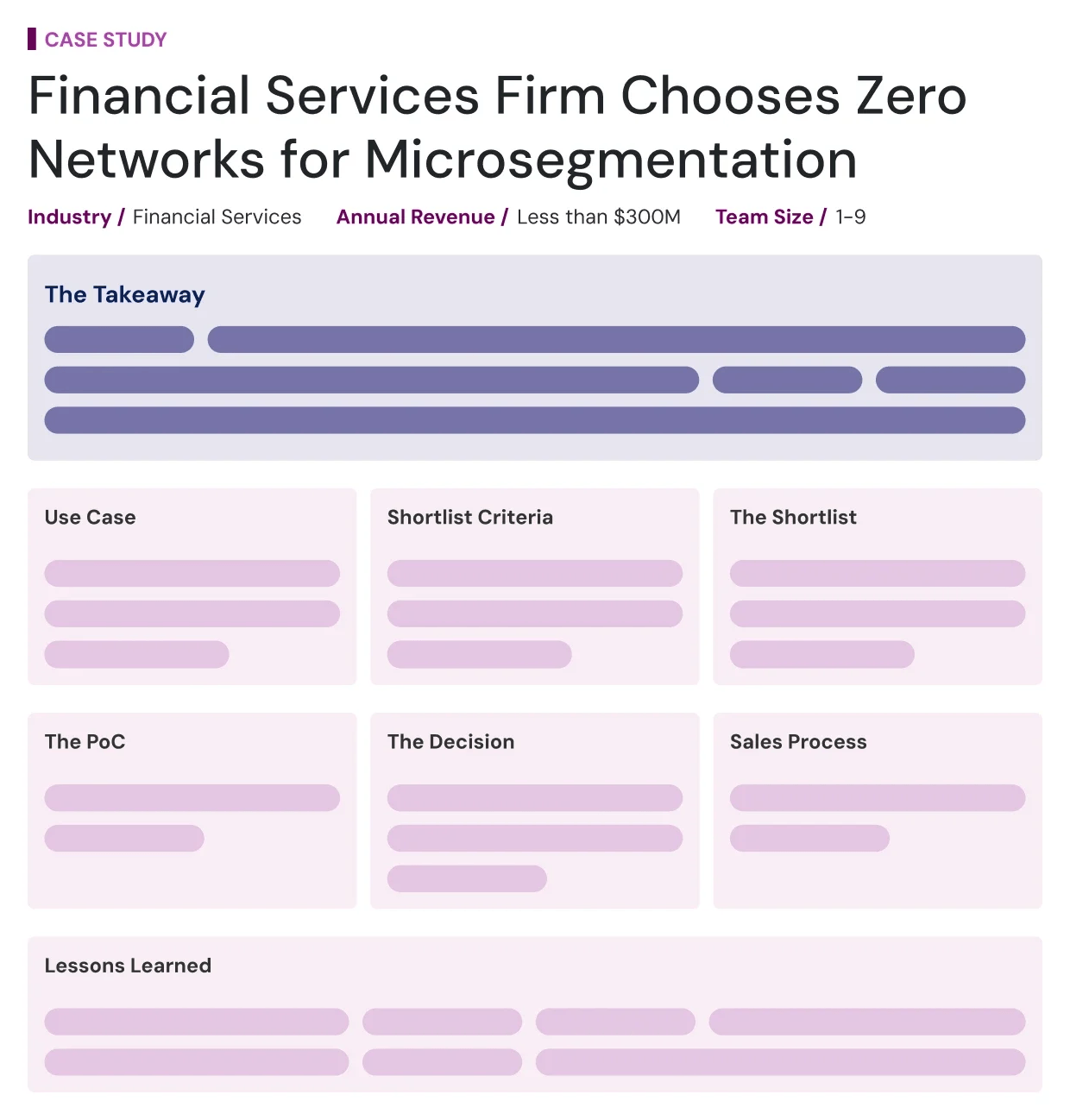Open the Sales Process card
1070x1120 pixels.
(877, 810)
